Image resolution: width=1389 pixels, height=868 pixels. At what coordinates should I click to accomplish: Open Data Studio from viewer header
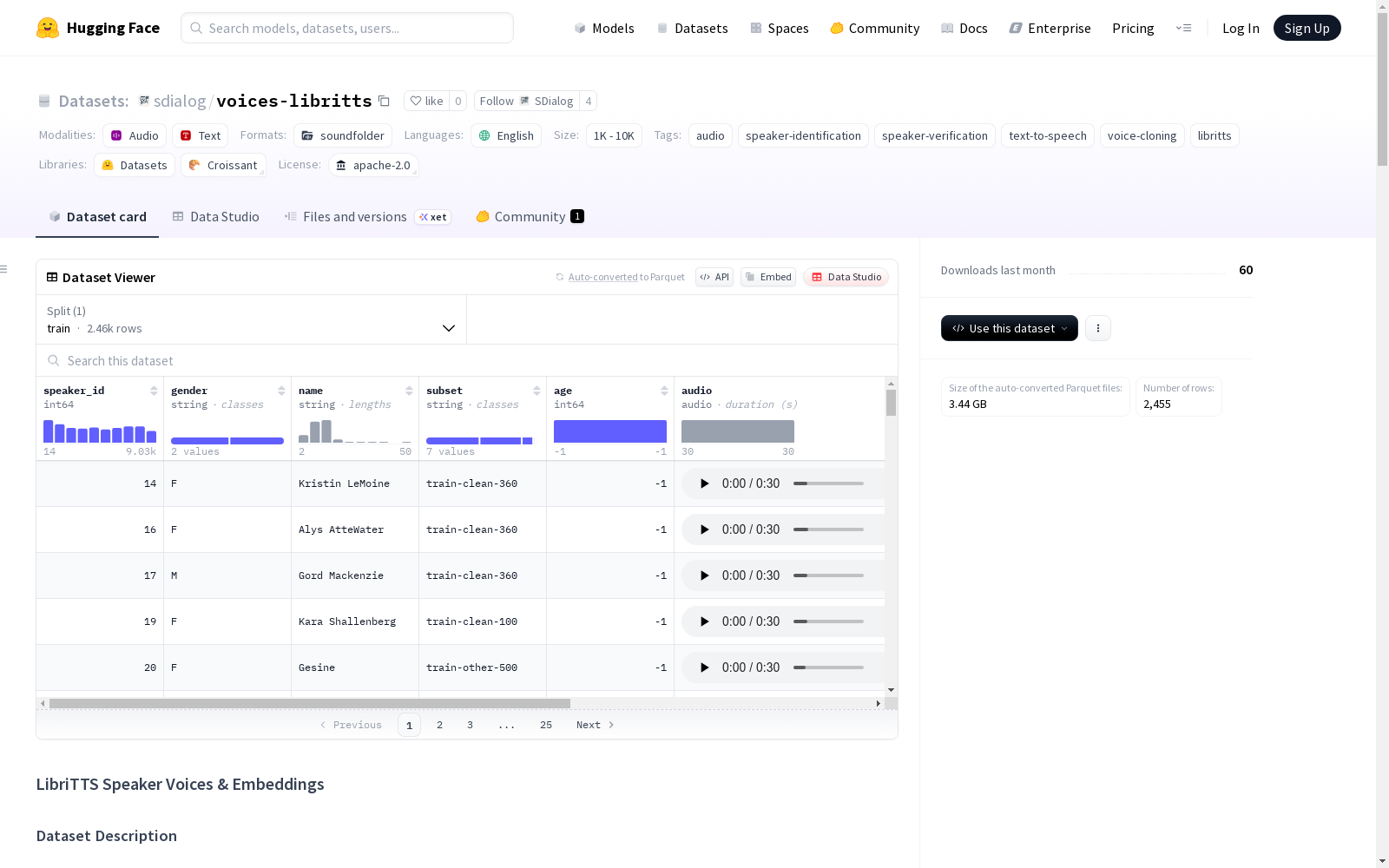(846, 277)
